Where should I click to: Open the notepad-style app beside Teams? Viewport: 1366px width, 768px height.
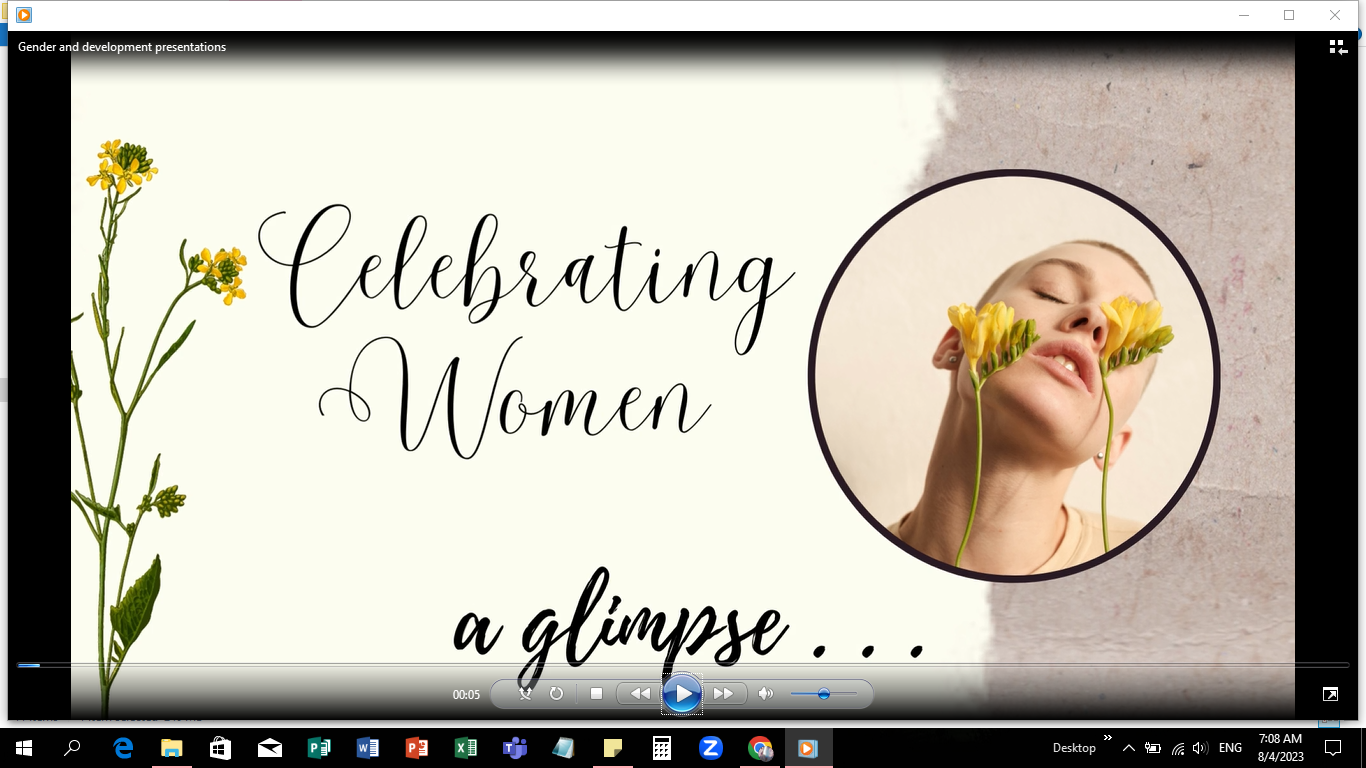564,748
